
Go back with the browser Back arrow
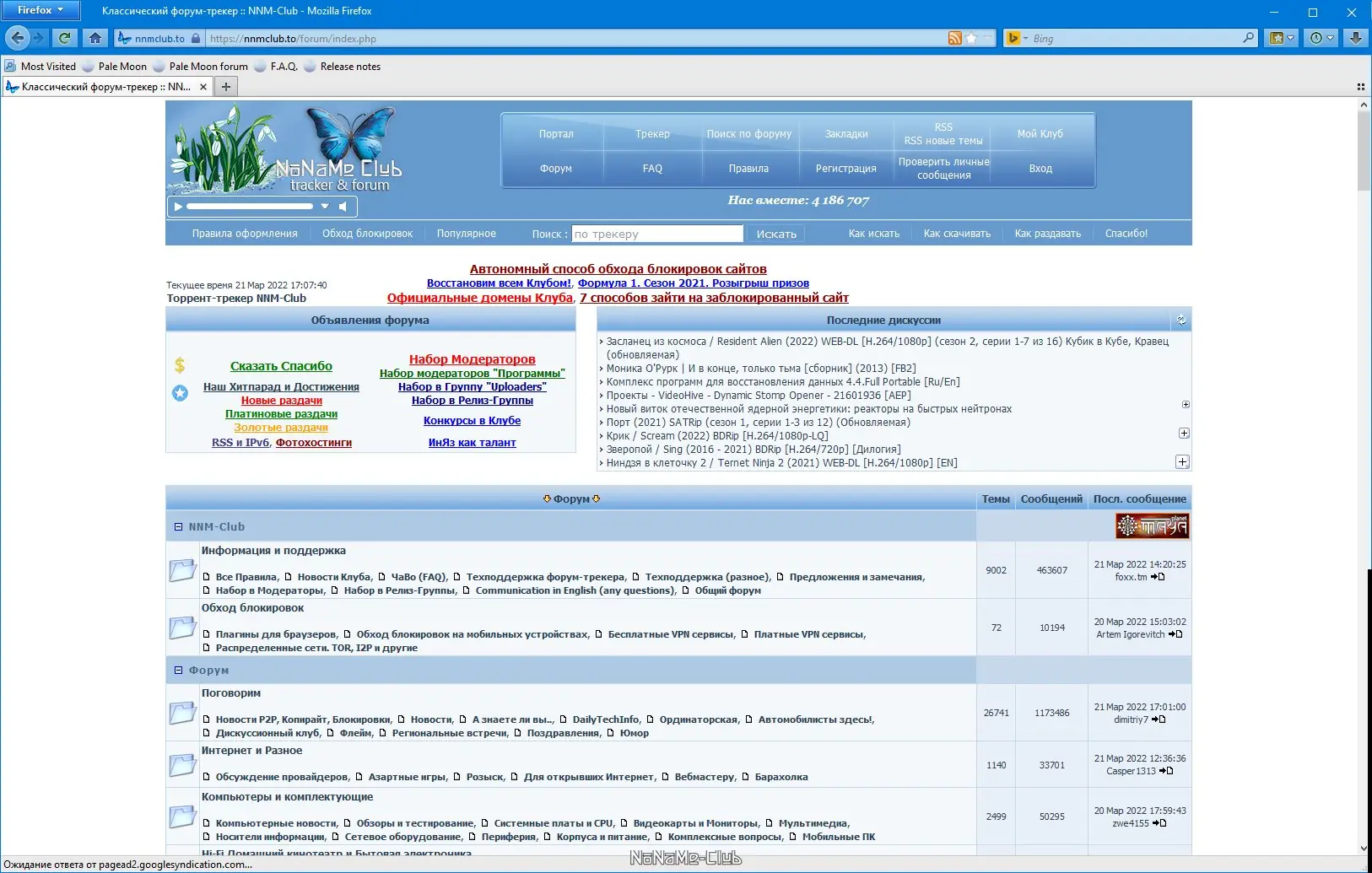(18, 38)
